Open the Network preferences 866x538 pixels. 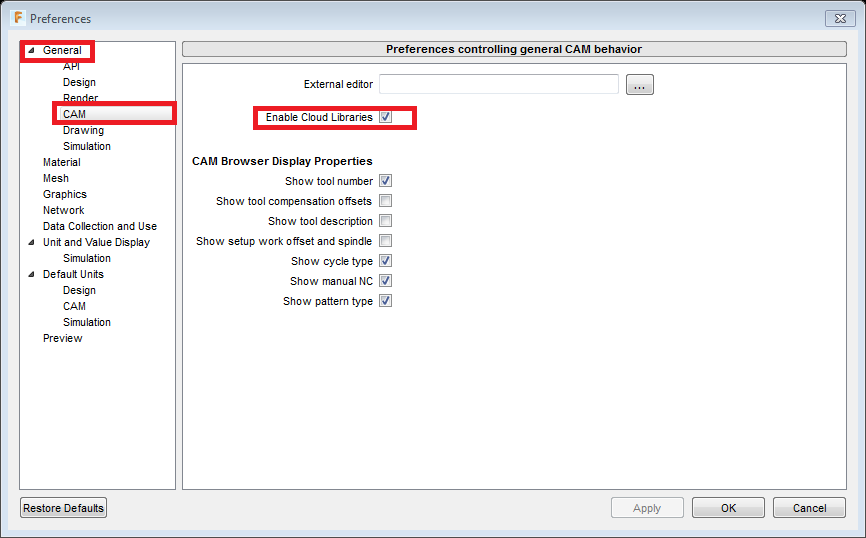point(64,210)
